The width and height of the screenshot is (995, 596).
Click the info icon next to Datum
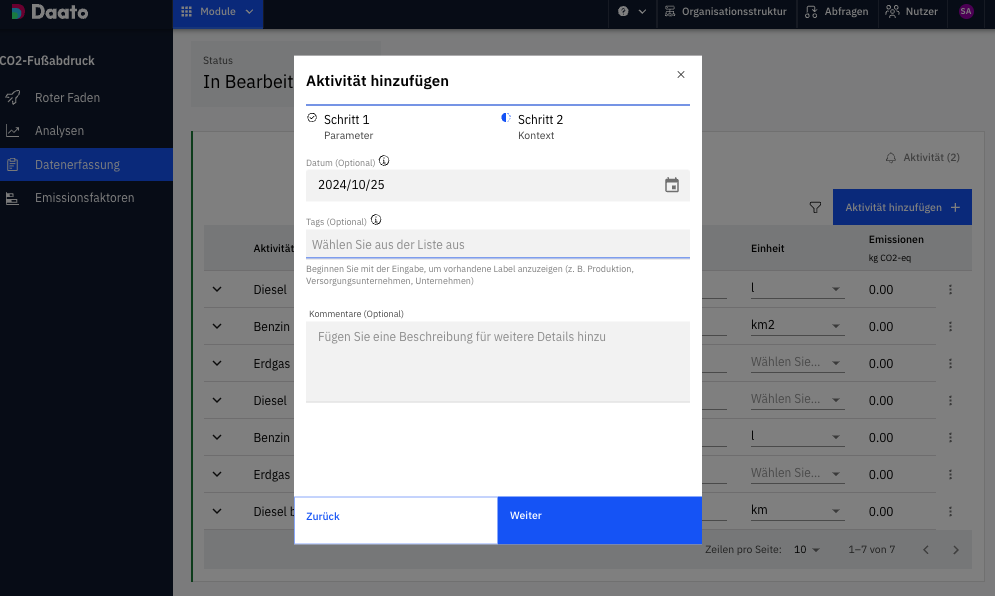pyautogui.click(x=384, y=161)
